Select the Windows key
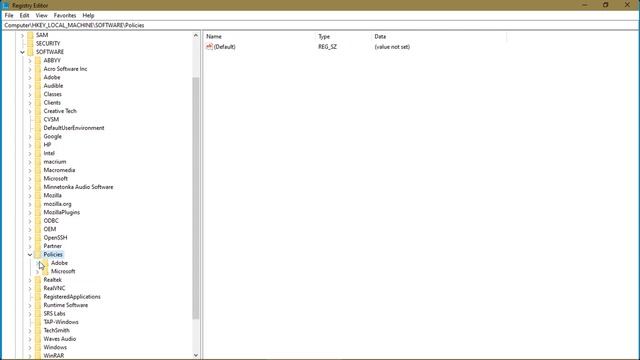This screenshot has width=640, height=360. pyautogui.click(x=55, y=348)
